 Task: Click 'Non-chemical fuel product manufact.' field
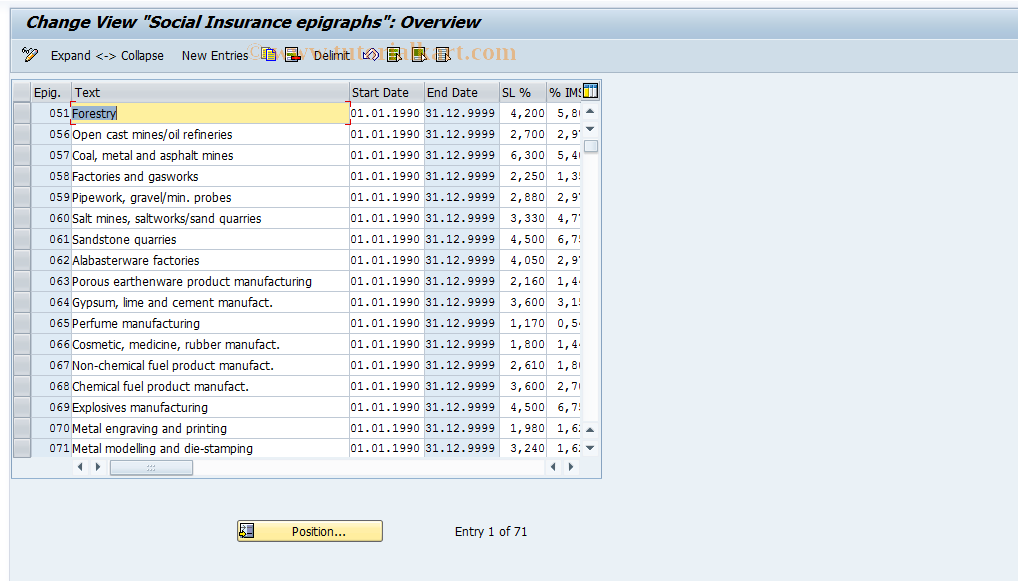[210, 365]
